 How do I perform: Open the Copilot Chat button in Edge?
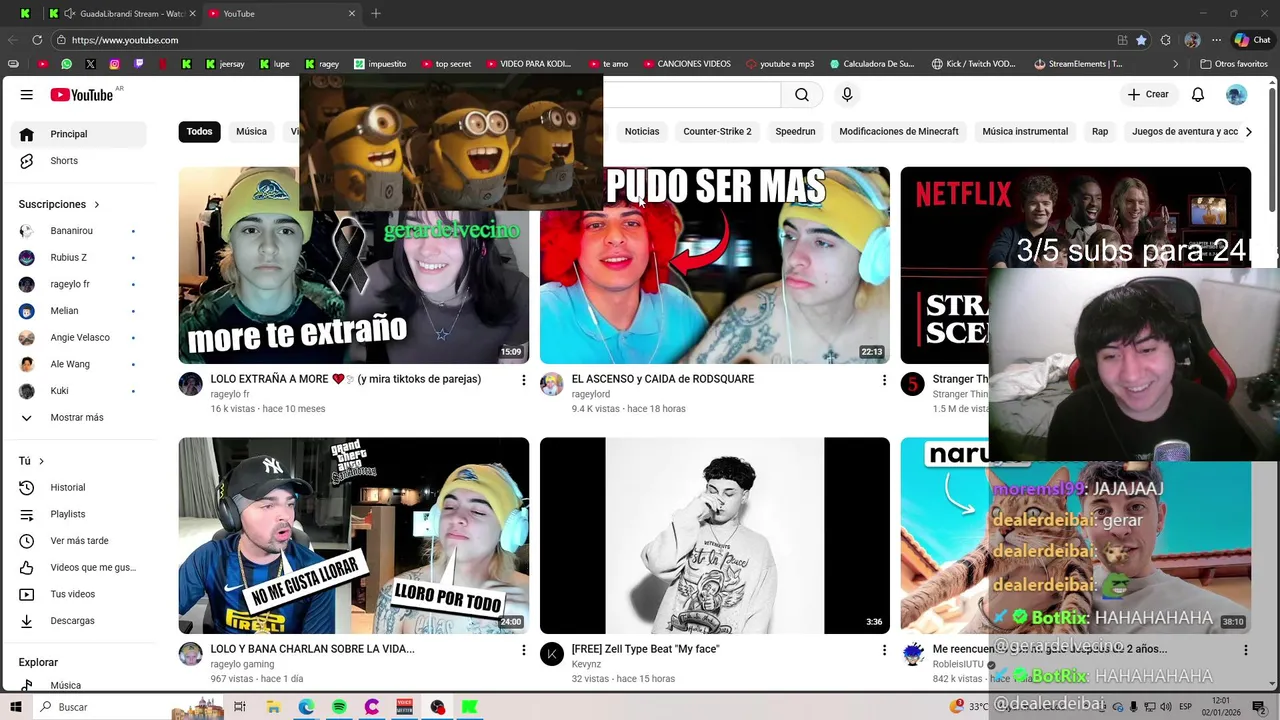click(1252, 40)
